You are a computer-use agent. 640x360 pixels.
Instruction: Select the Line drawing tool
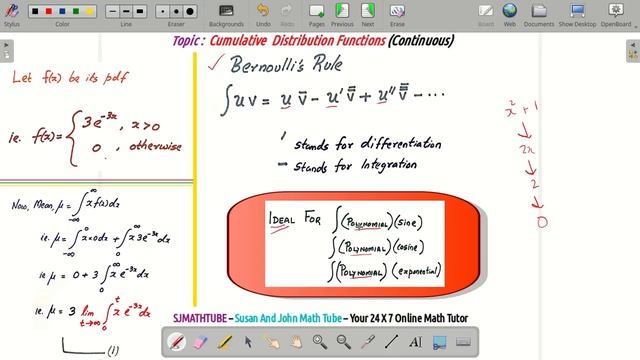point(391,342)
